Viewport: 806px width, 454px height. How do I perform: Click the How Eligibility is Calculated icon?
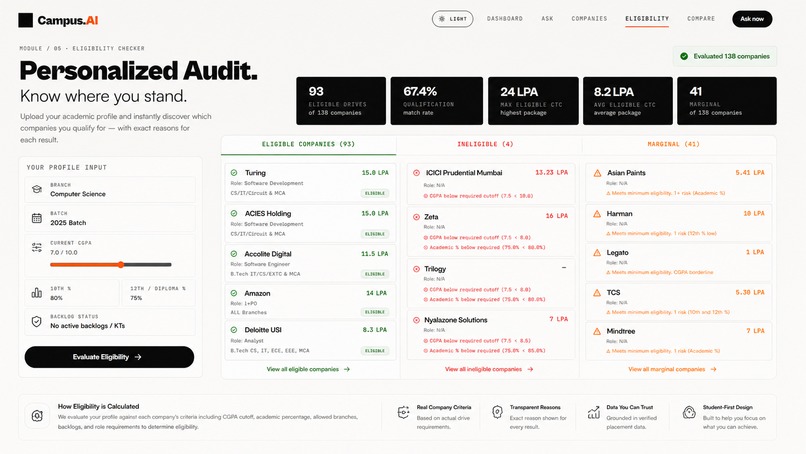(37, 416)
